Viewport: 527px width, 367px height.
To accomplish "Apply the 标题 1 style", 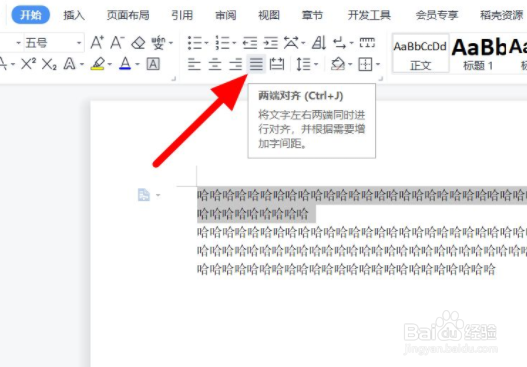I will pyautogui.click(x=478, y=54).
